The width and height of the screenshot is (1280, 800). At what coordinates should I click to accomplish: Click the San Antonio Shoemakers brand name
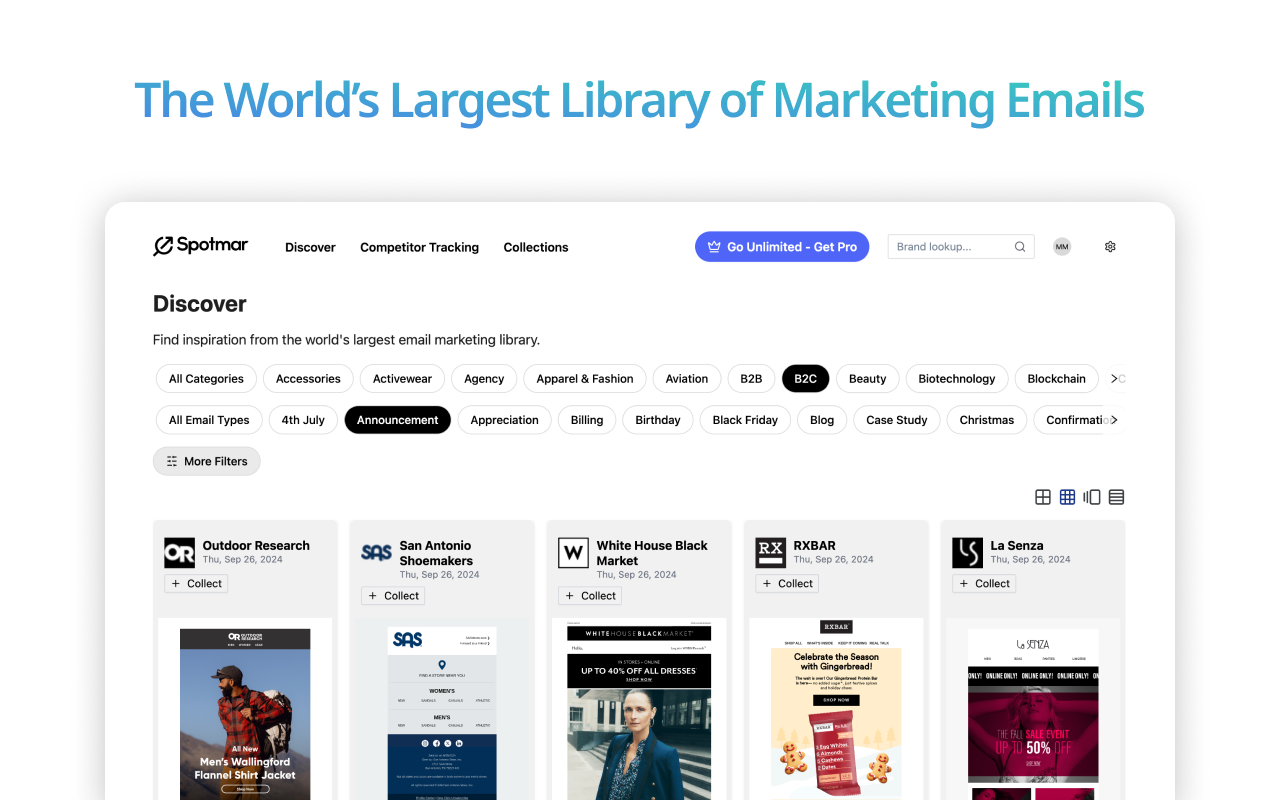(x=436, y=553)
